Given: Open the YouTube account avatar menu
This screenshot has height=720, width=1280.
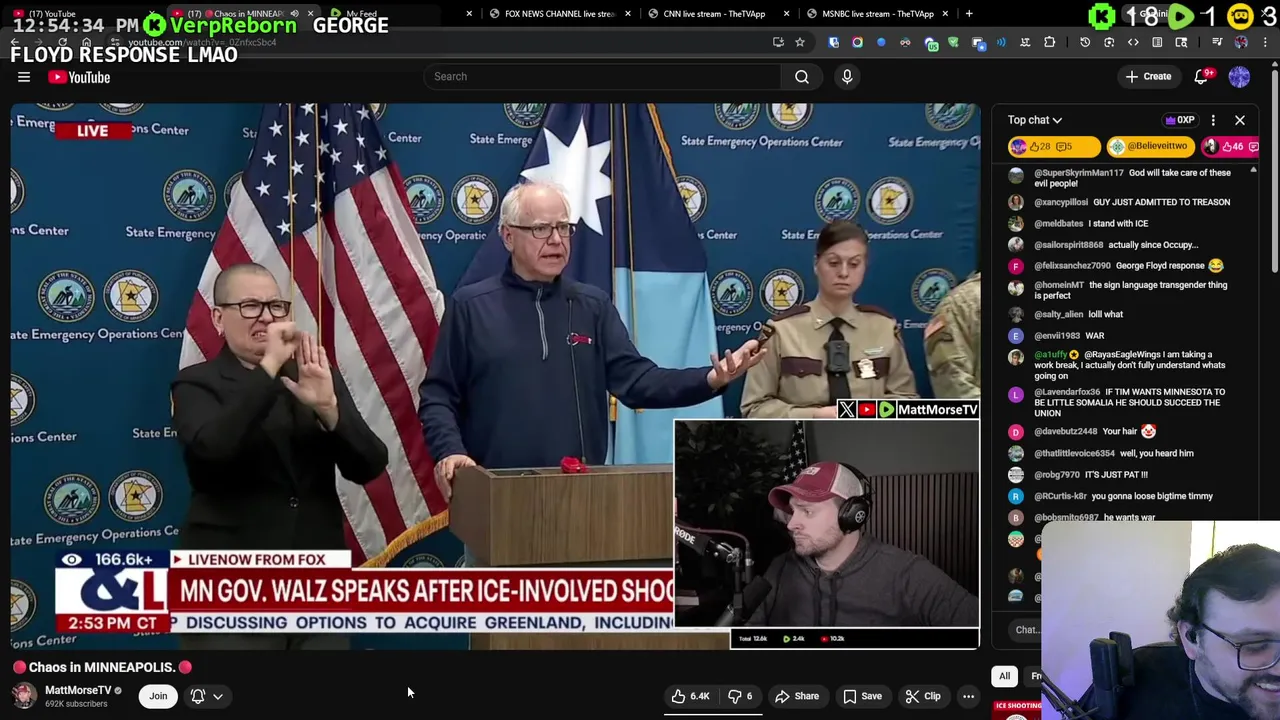Looking at the screenshot, I should pyautogui.click(x=1239, y=77).
